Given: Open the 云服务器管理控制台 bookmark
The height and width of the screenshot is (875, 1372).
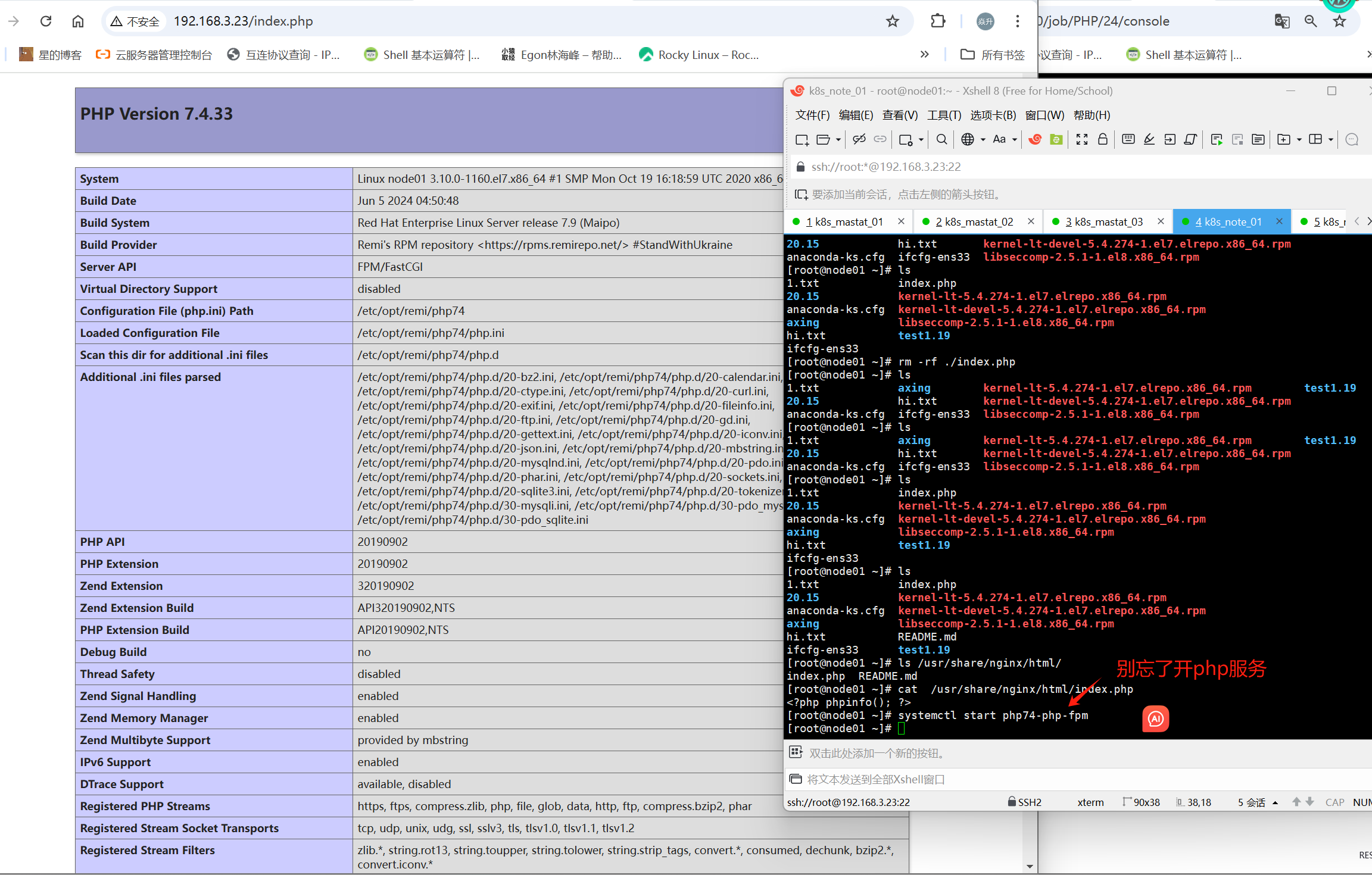Looking at the screenshot, I should coord(154,55).
